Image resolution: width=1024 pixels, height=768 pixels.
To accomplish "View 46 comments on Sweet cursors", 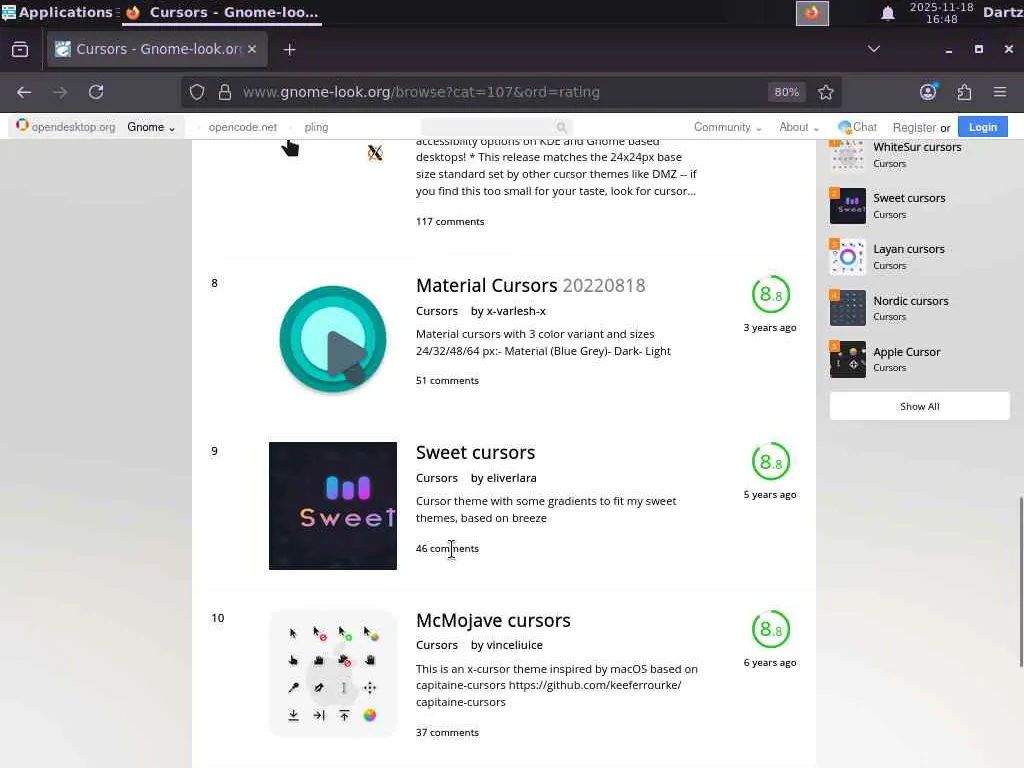I will (447, 549).
